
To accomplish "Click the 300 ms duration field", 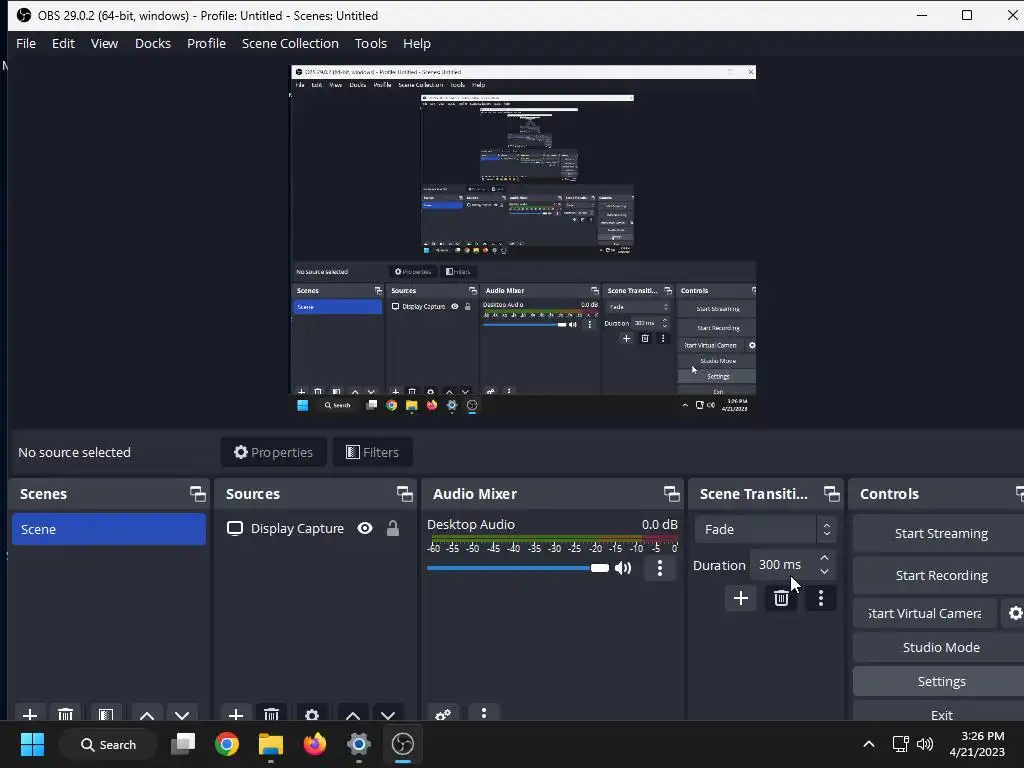I will (x=783, y=565).
